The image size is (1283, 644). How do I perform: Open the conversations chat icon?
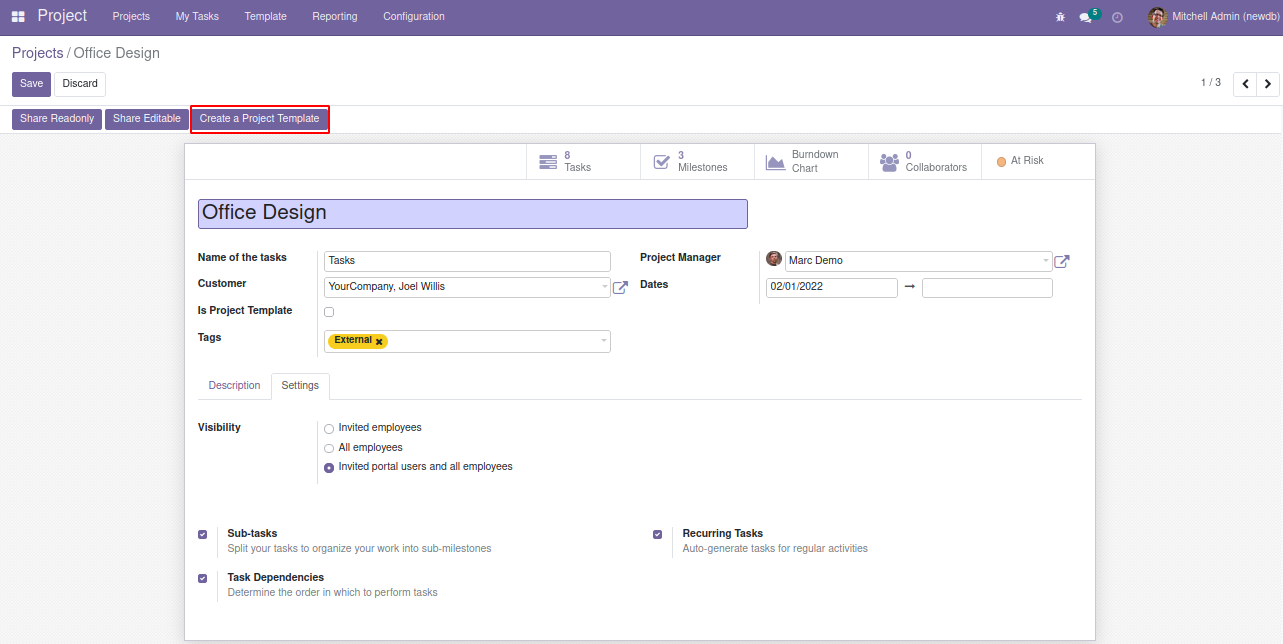click(x=1086, y=17)
